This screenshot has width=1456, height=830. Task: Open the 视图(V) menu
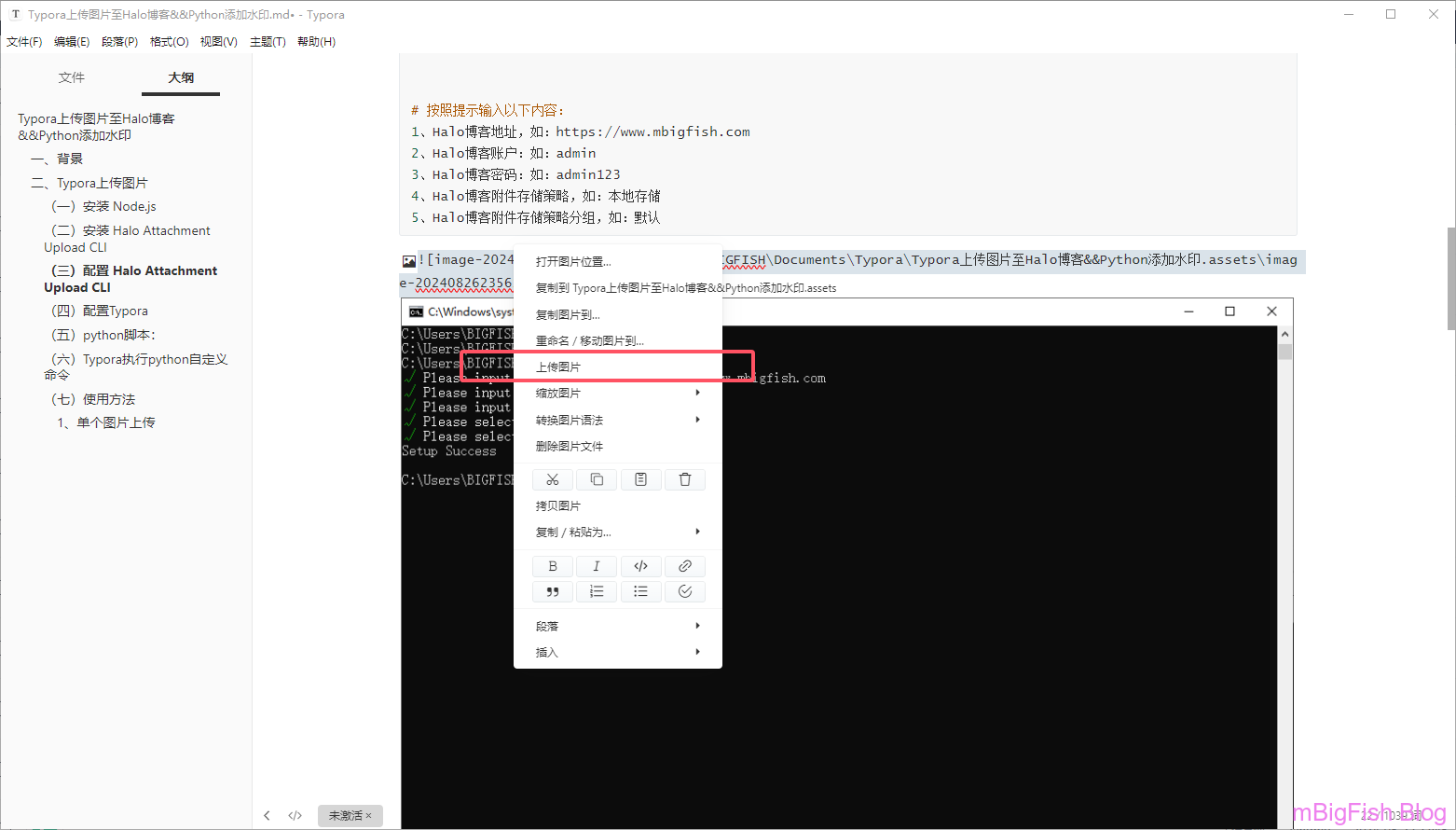click(218, 42)
